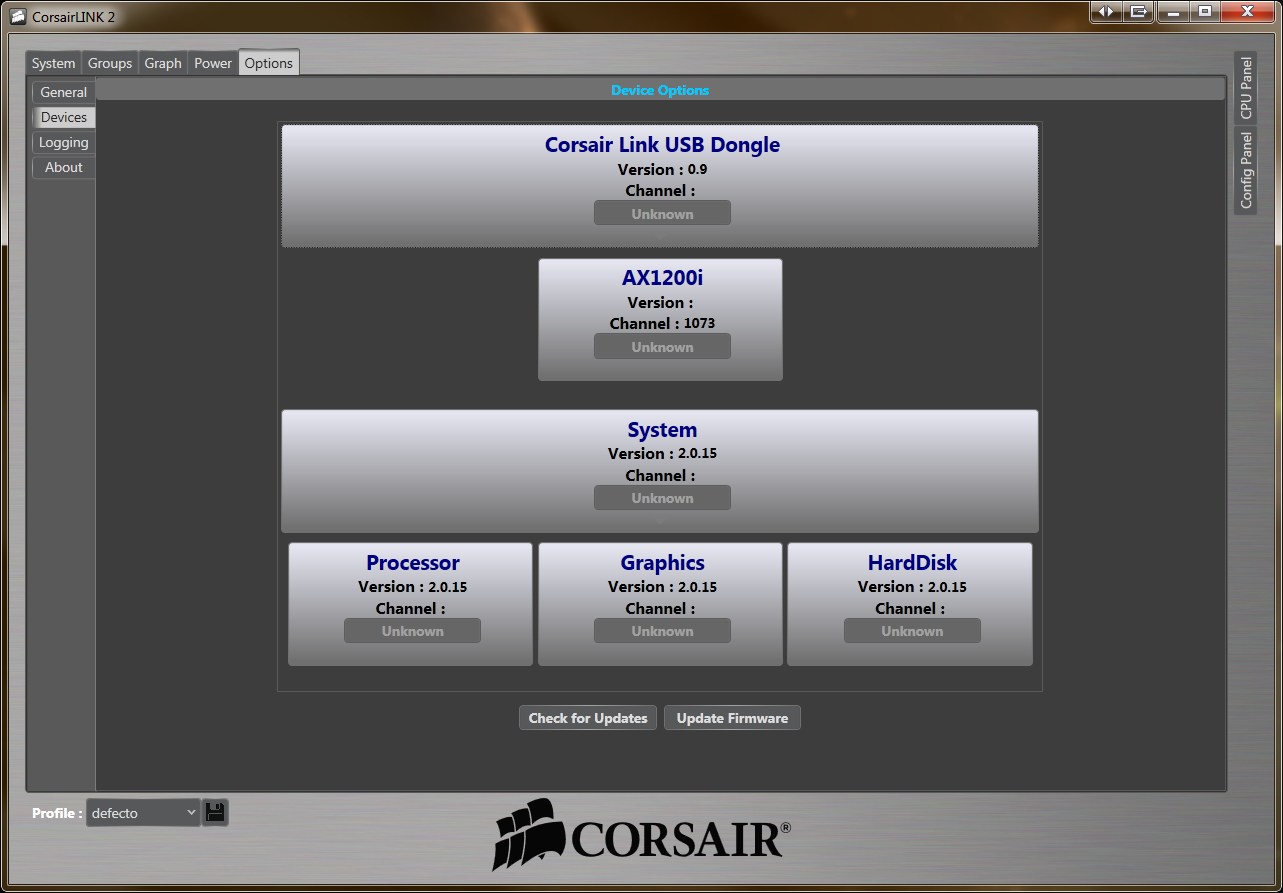Screen dimensions: 1283x893
Task: Click the Update Firmware button
Action: point(732,718)
